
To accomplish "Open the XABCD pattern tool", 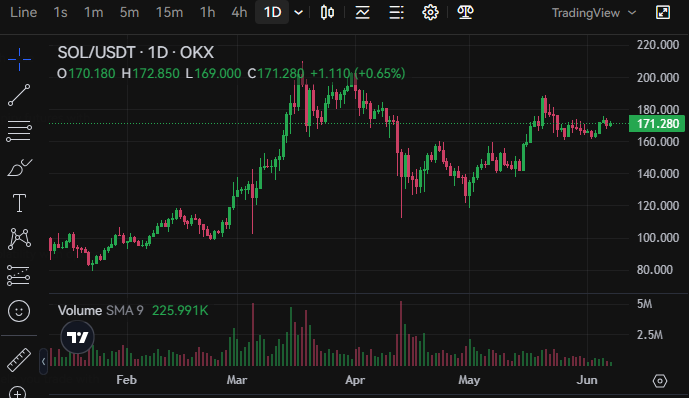I will coord(19,239).
